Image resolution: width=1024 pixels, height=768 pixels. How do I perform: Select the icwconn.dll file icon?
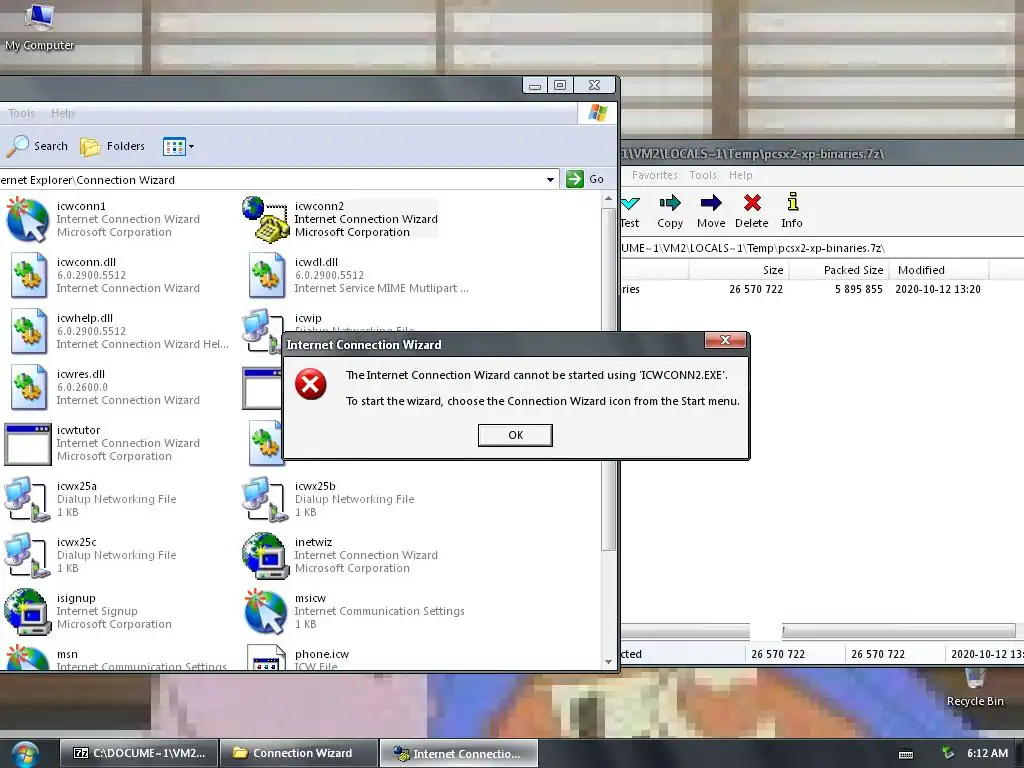tap(29, 275)
